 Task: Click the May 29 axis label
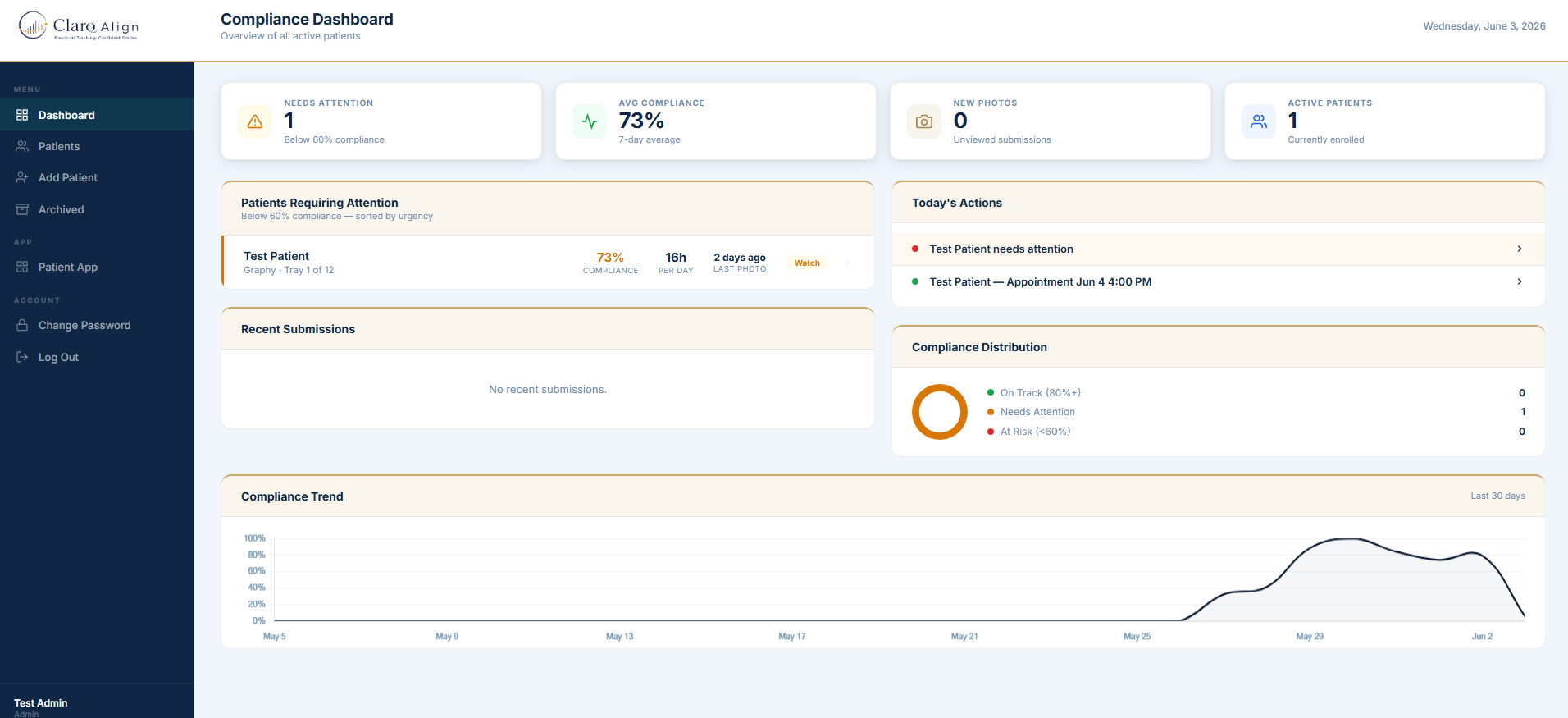pos(1310,636)
